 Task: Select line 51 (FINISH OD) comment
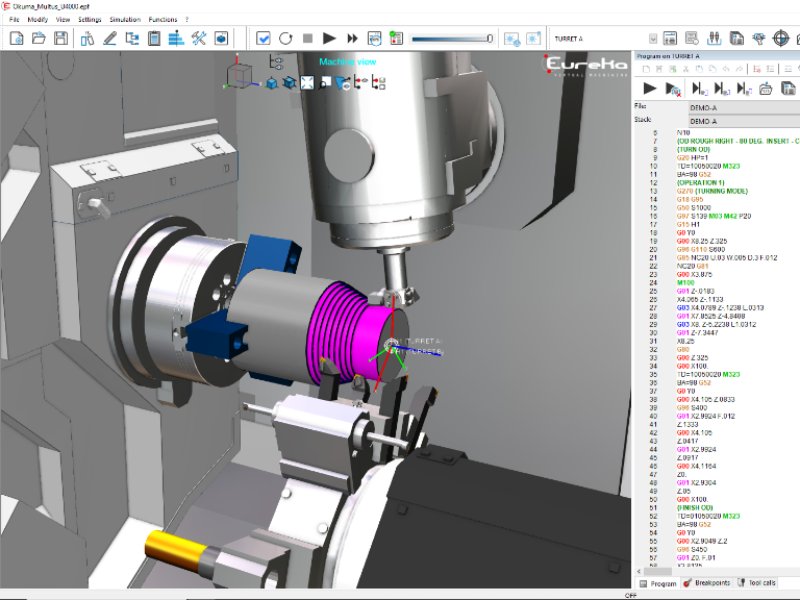click(694, 508)
